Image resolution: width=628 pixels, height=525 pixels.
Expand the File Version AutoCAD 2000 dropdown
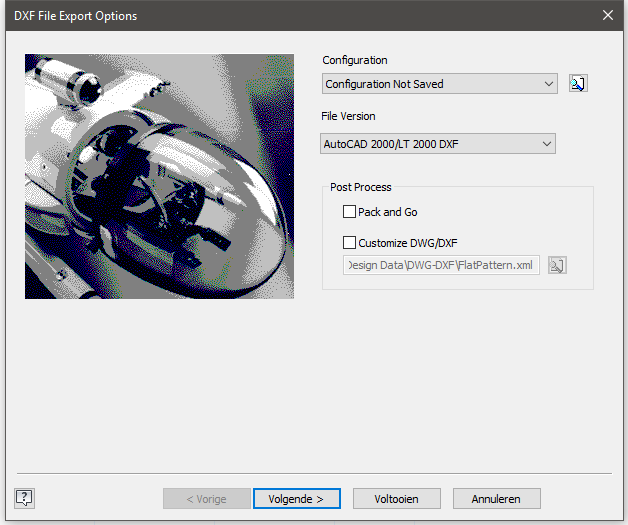438,144
